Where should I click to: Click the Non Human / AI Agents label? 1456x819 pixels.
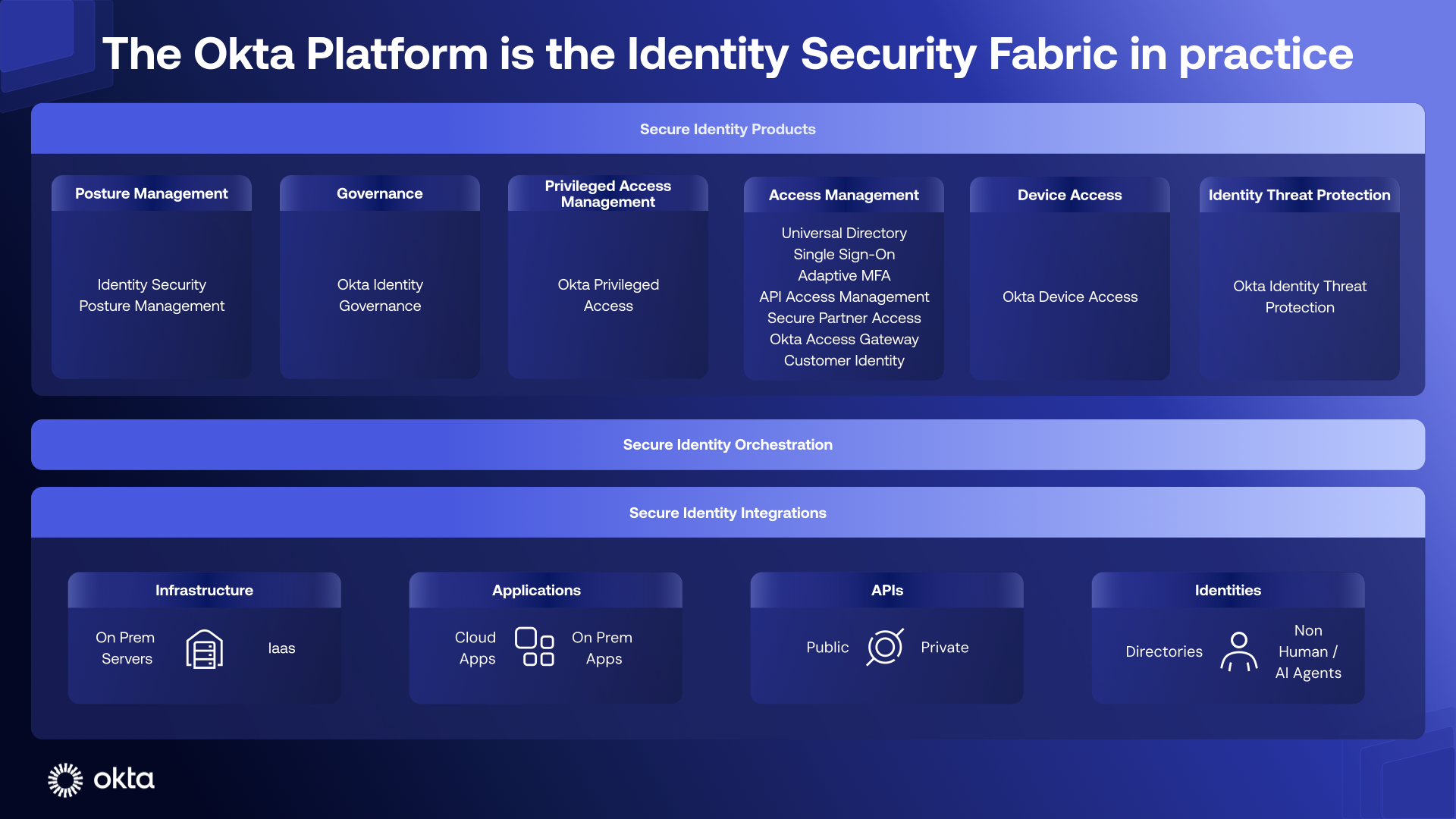(x=1307, y=651)
